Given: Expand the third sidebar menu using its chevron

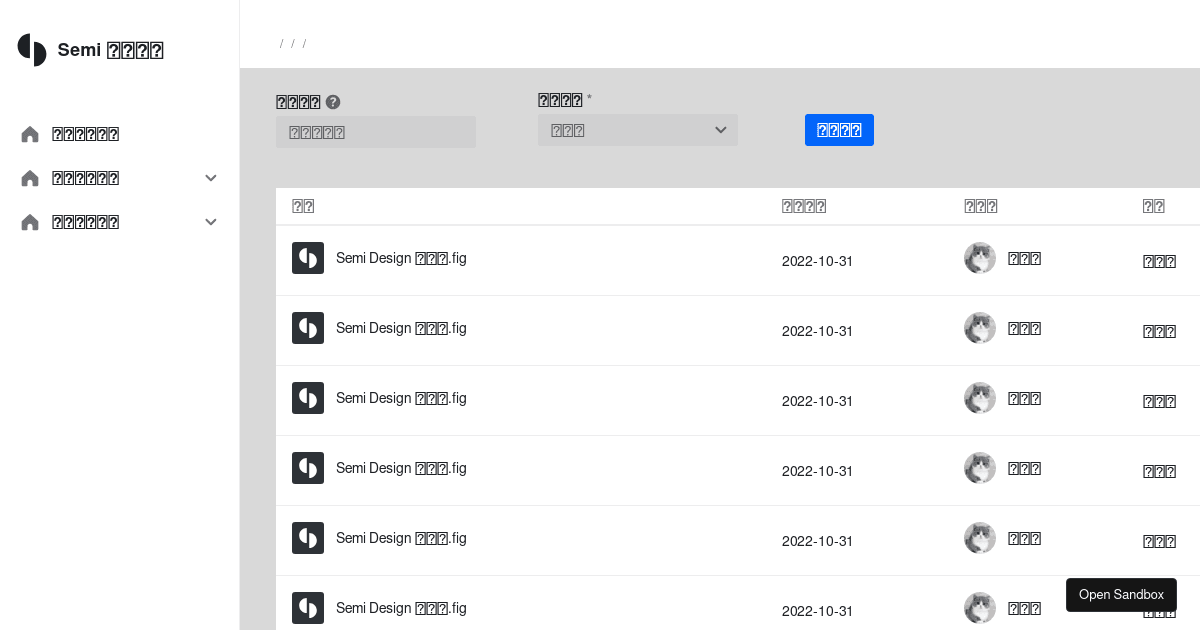Looking at the screenshot, I should click(211, 222).
